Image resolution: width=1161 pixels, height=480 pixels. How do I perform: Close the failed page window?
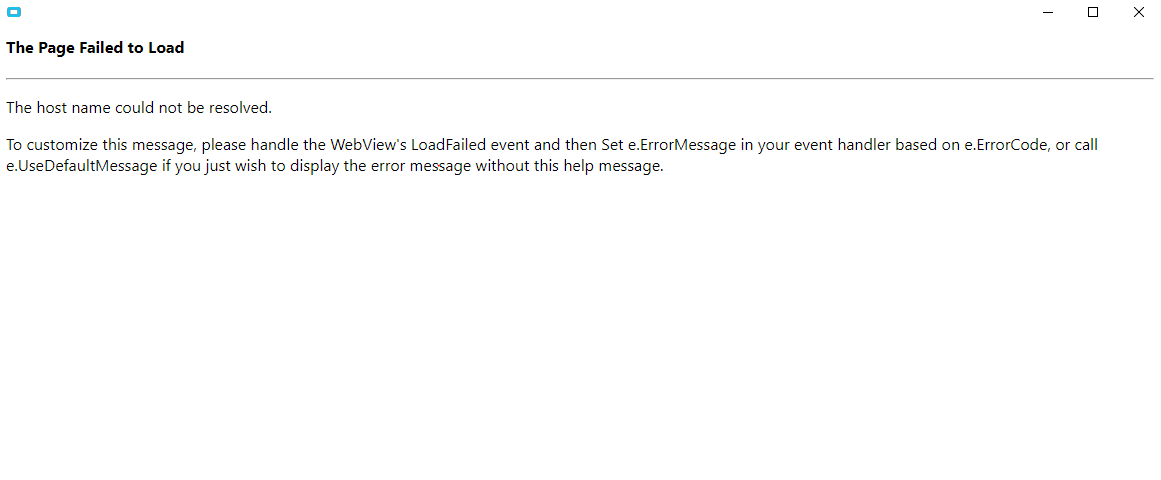click(x=1138, y=13)
